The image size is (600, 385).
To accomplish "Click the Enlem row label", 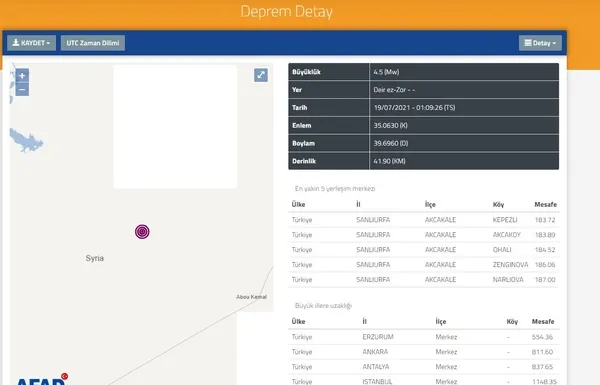I will pos(302,126).
